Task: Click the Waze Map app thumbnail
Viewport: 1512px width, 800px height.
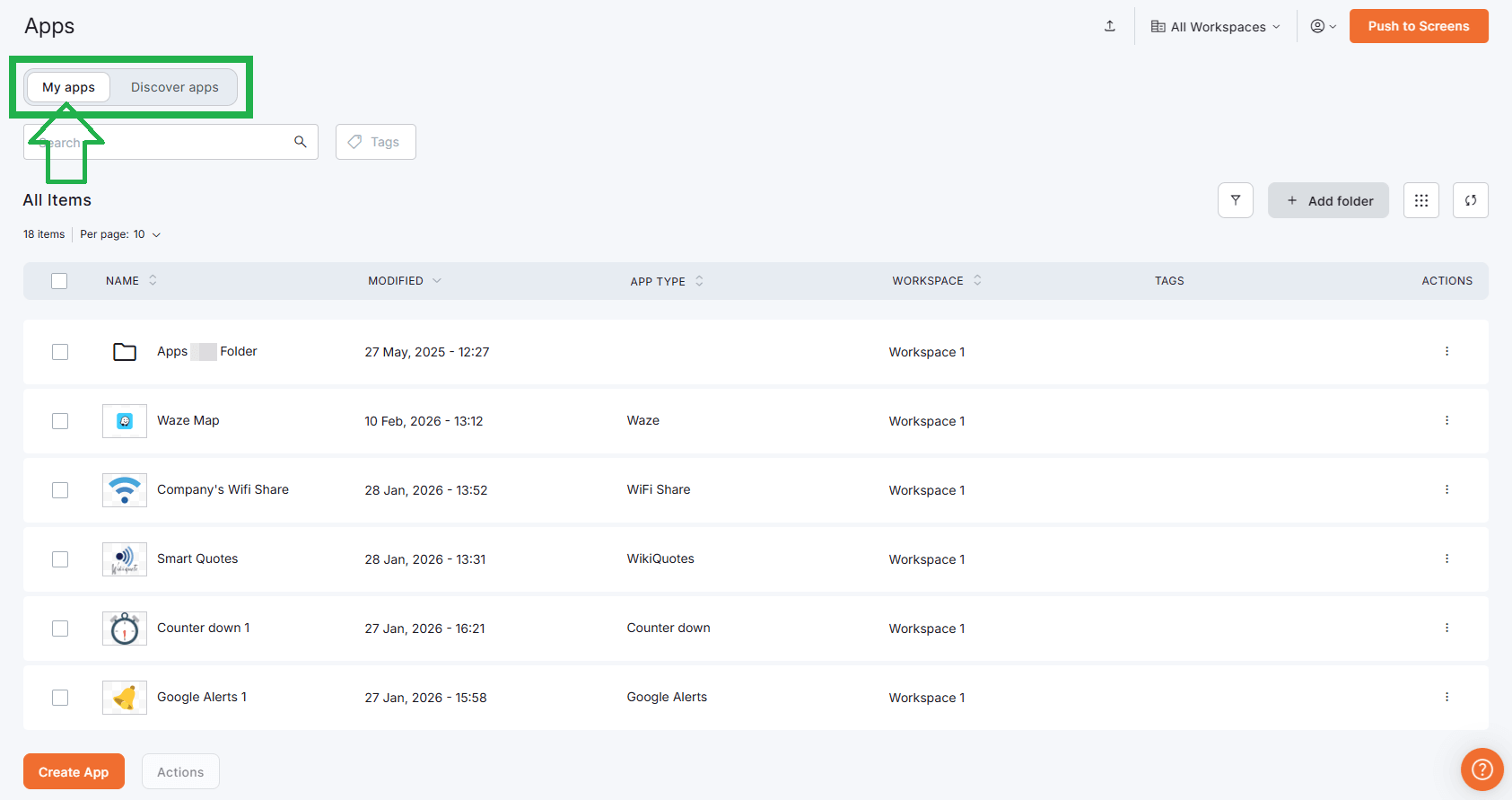Action: (x=125, y=421)
